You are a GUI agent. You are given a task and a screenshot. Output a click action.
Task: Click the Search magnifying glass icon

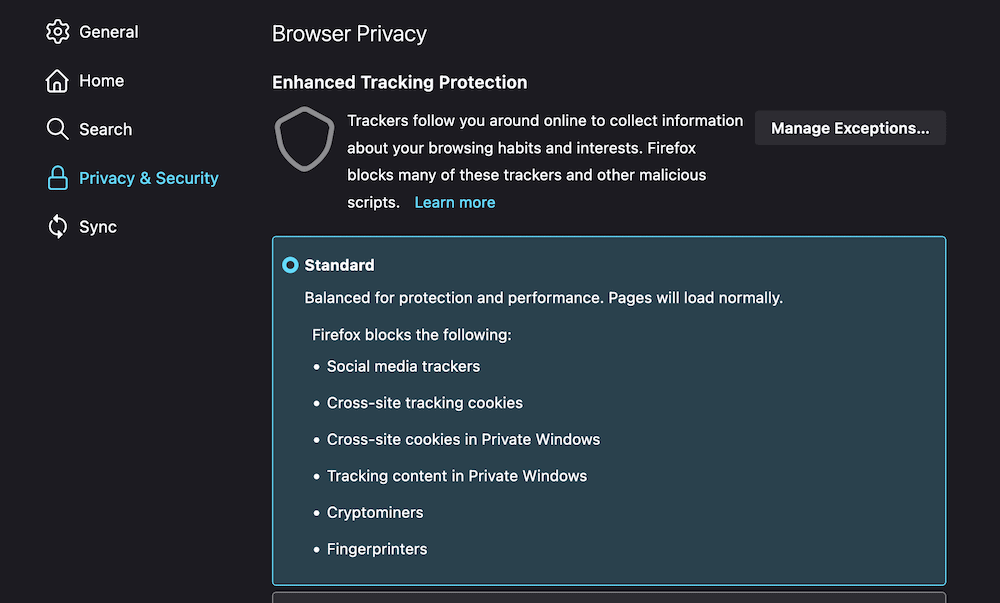click(x=57, y=129)
